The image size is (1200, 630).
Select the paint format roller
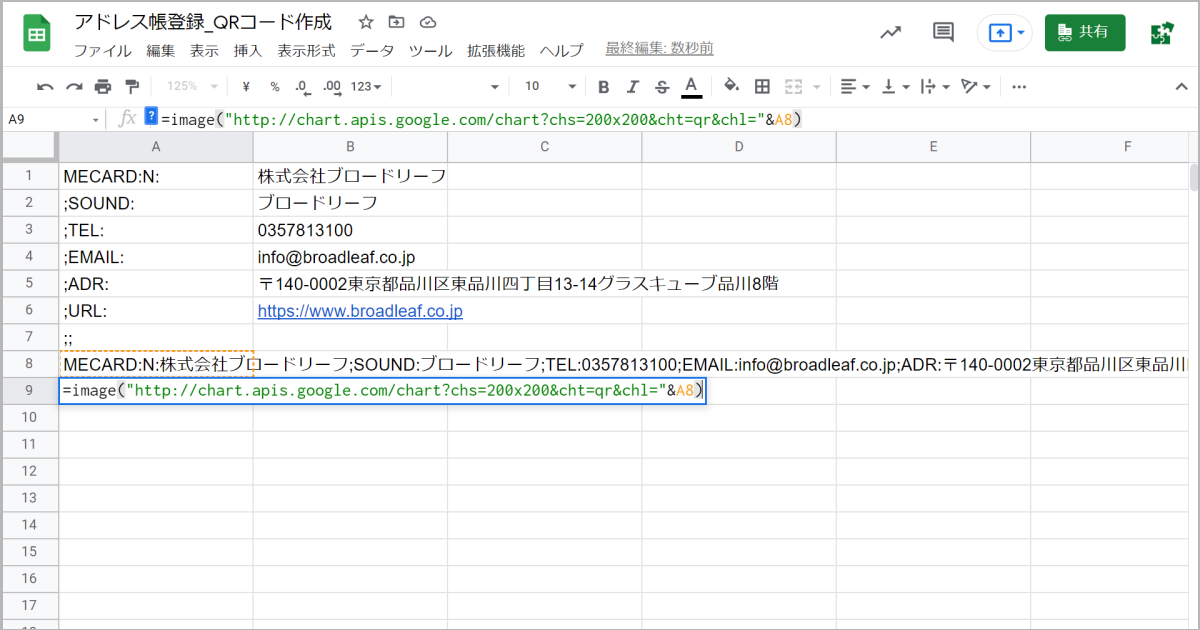(132, 87)
